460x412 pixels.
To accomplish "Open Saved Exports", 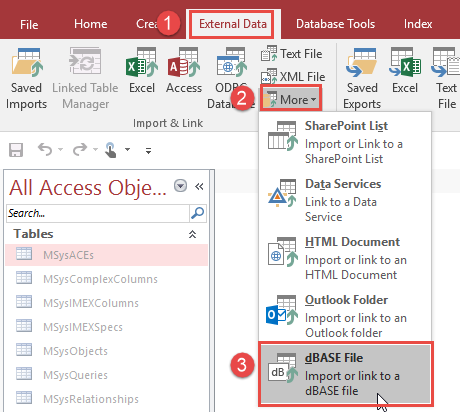I will [x=362, y=79].
